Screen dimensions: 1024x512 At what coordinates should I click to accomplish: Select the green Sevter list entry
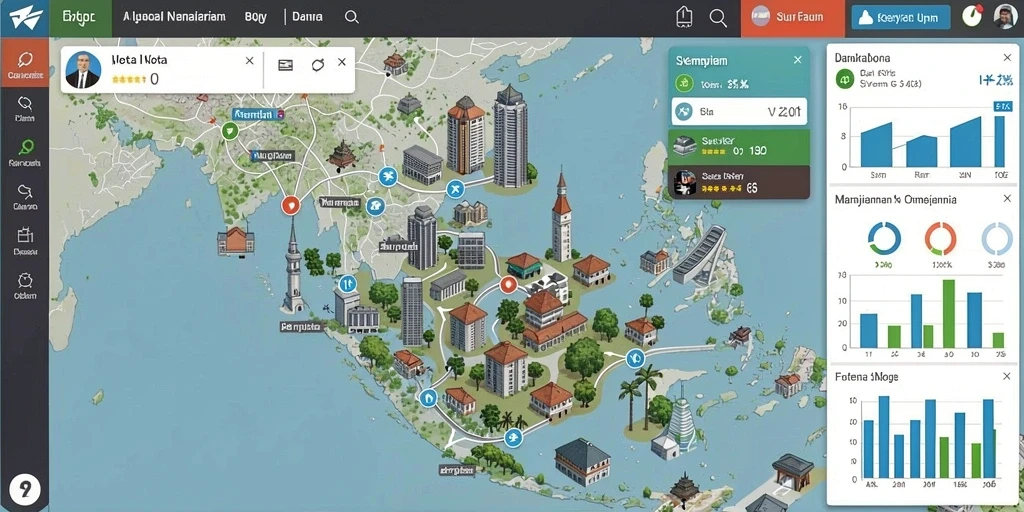(739, 146)
